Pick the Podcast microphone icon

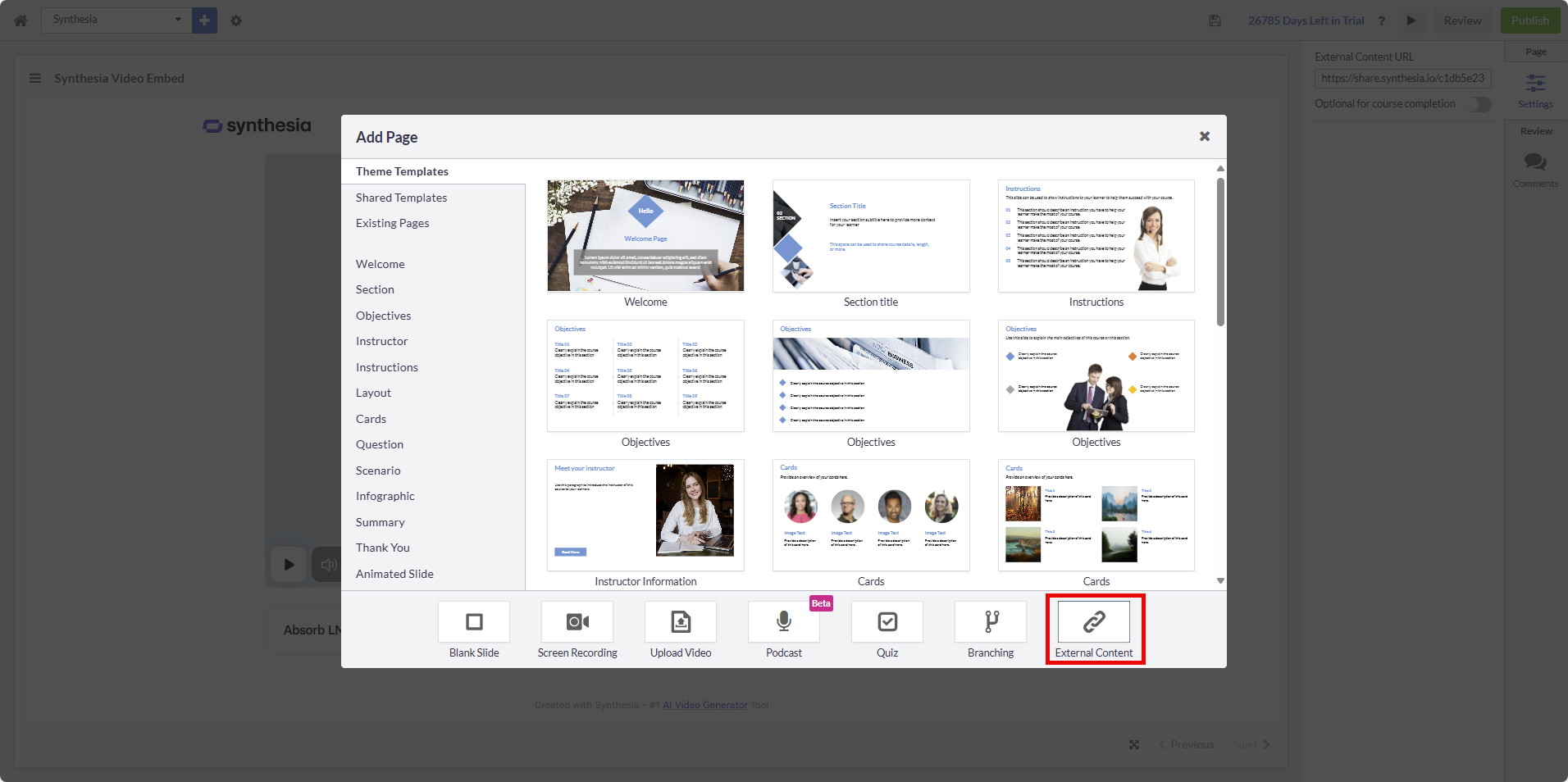click(784, 622)
